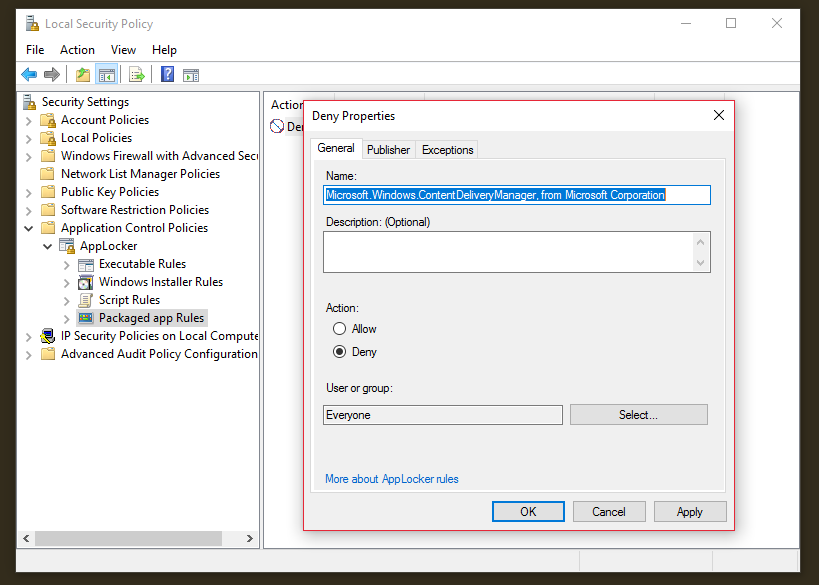Select Packaged app Rules tree label
The image size is (819, 585).
click(x=151, y=318)
